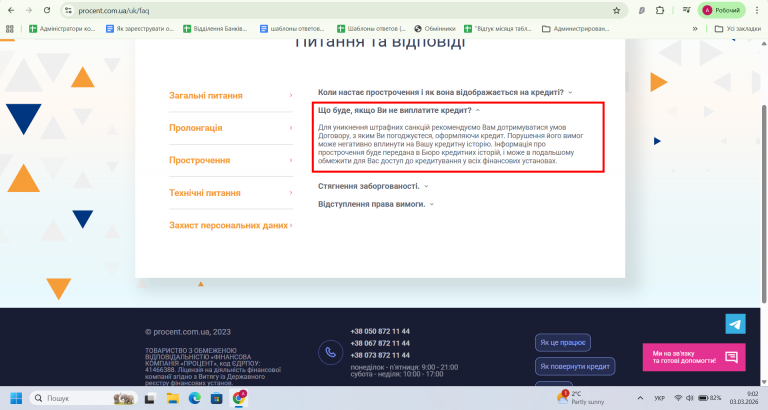Click the phone handset icon in footer
Screen dimensions: 768x410
click(x=330, y=352)
